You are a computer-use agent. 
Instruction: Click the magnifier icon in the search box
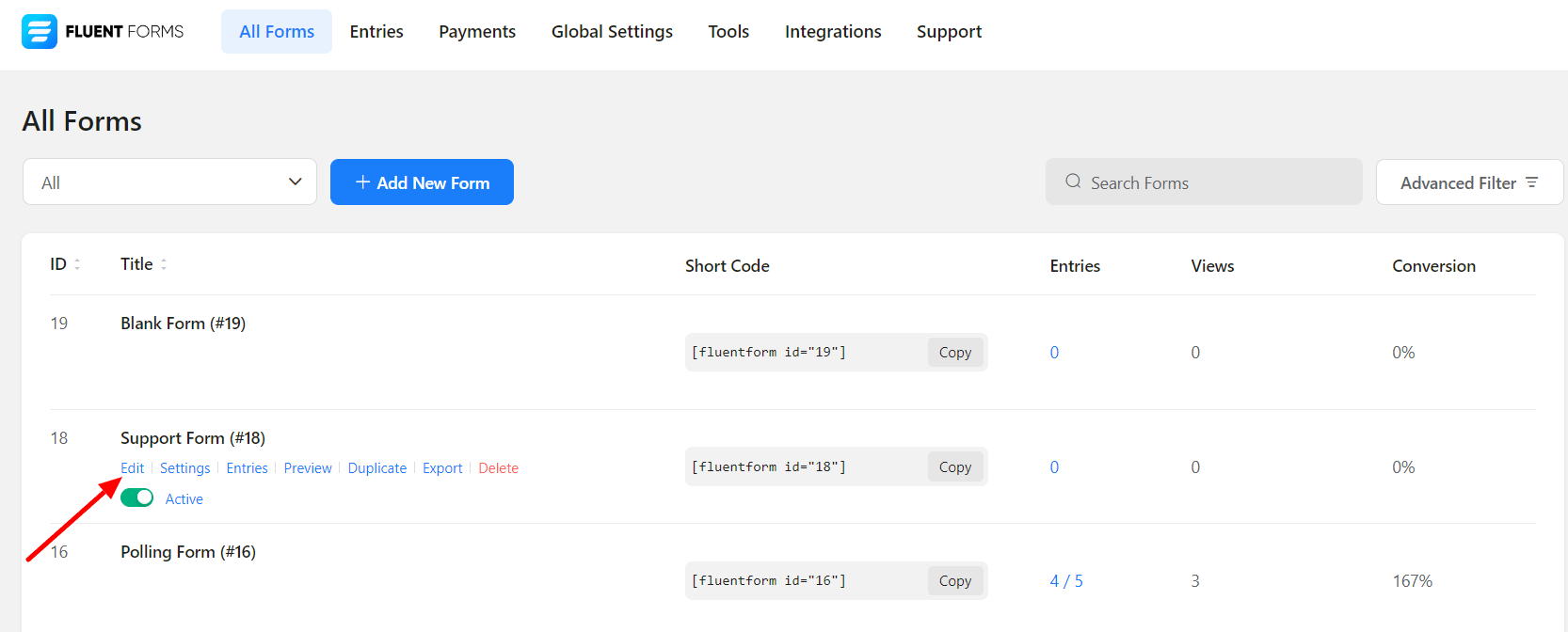click(x=1072, y=182)
